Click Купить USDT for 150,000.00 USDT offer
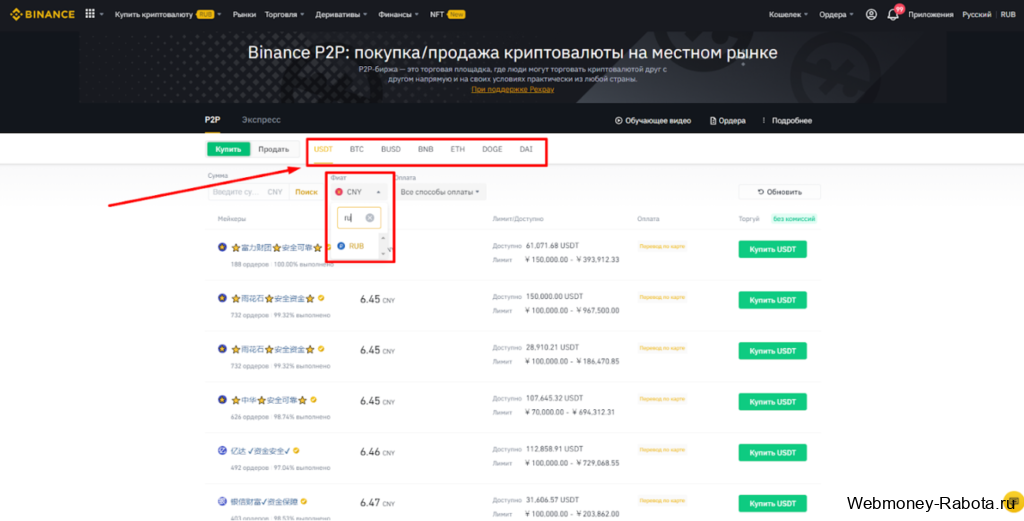 [x=773, y=300]
